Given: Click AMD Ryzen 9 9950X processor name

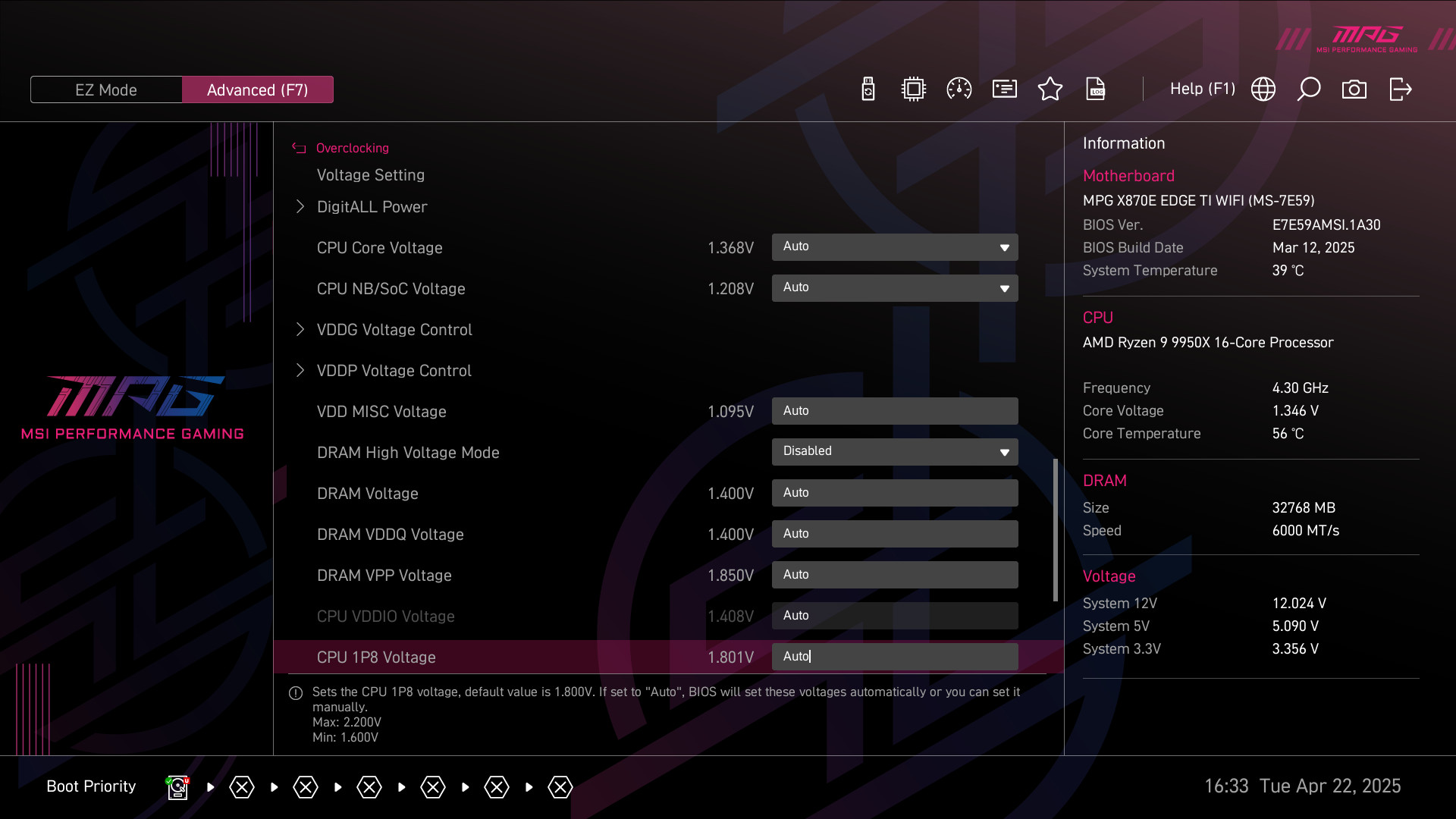Looking at the screenshot, I should [1208, 343].
